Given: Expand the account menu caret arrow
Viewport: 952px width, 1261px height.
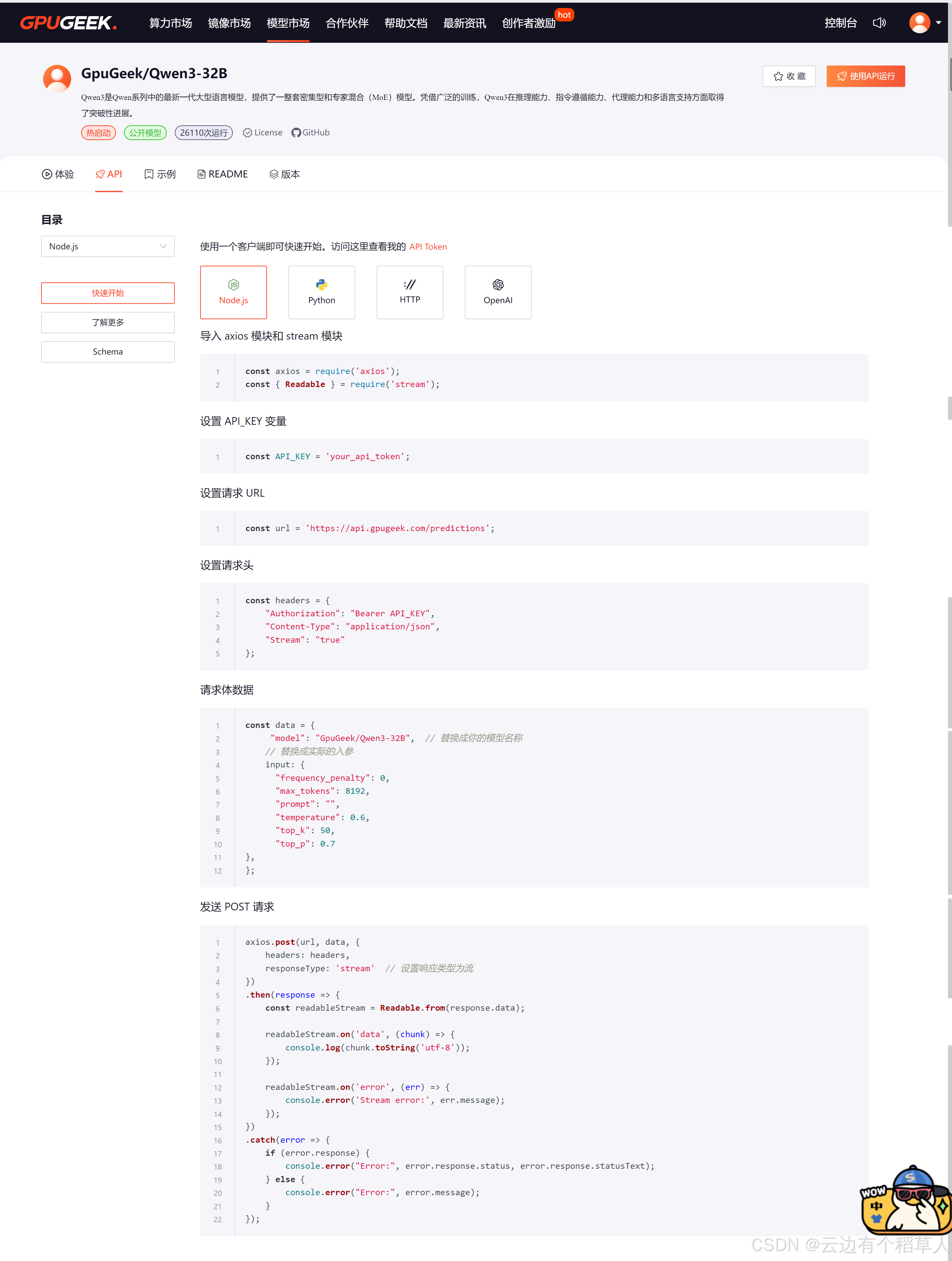Looking at the screenshot, I should click(x=938, y=23).
